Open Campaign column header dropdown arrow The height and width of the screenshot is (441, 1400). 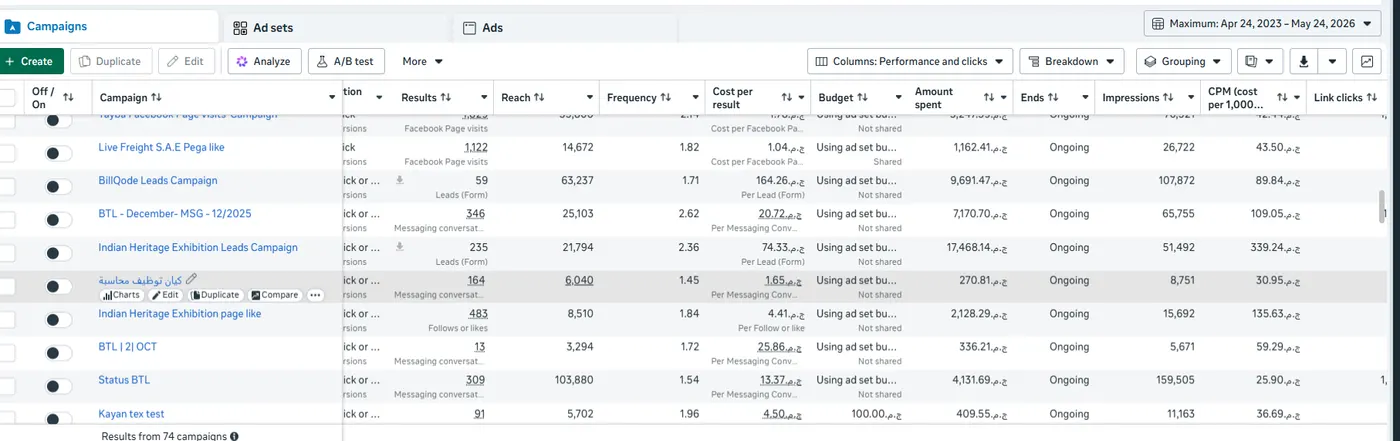(332, 97)
